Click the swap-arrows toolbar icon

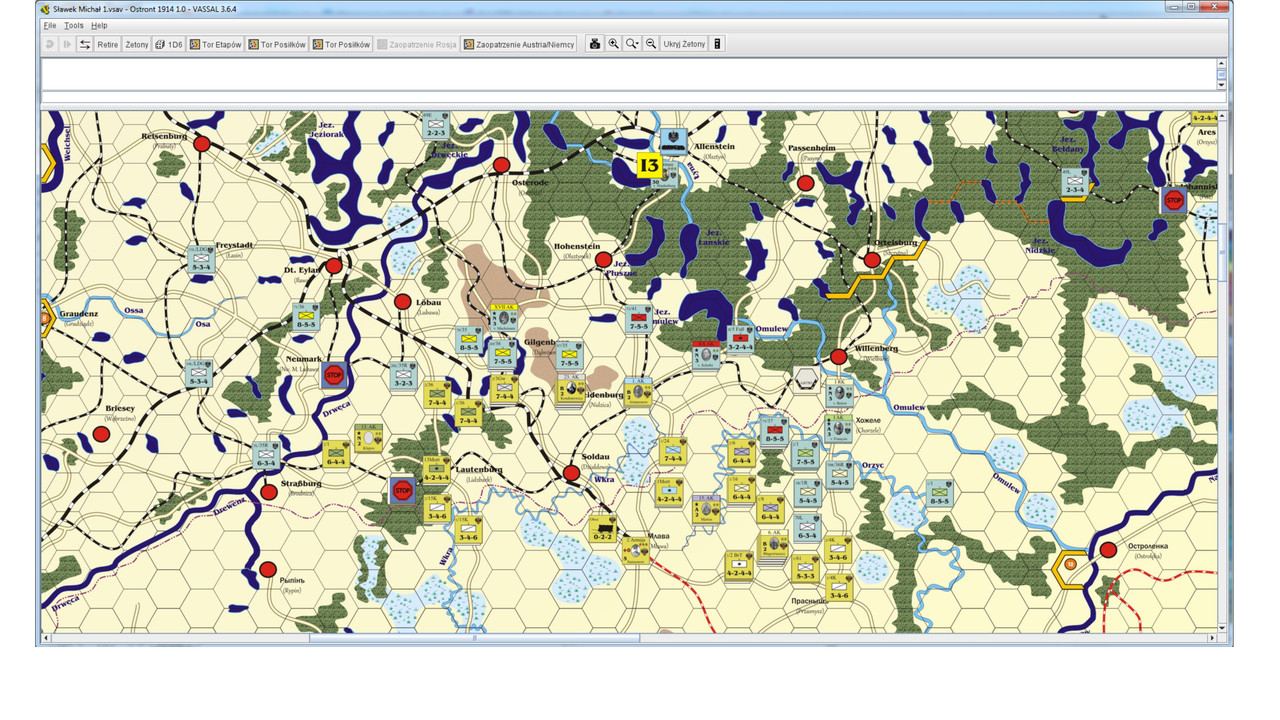click(x=85, y=44)
